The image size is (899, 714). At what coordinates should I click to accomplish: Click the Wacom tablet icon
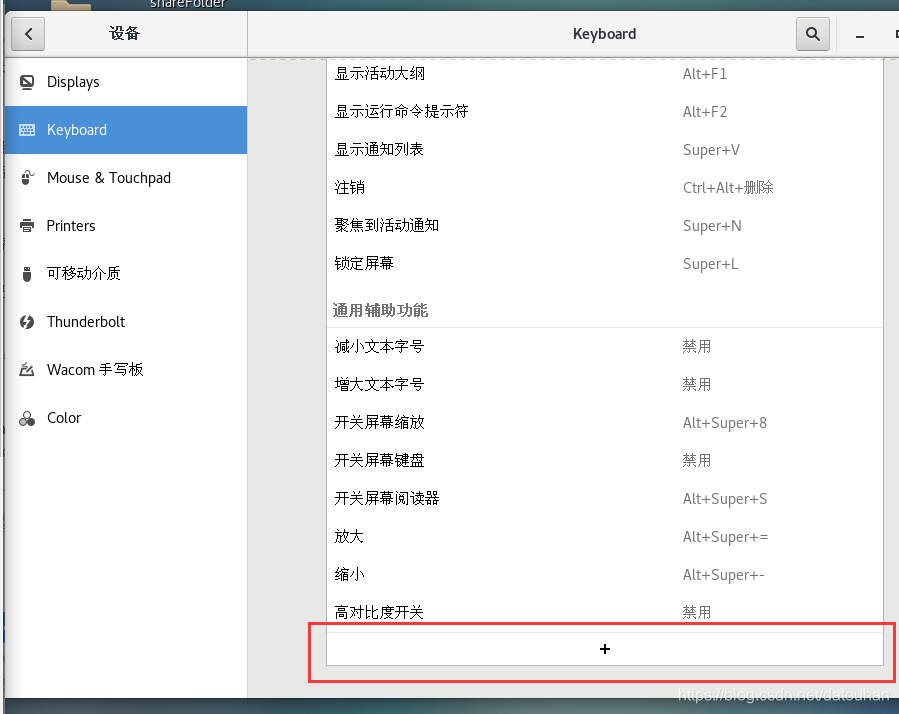click(27, 369)
